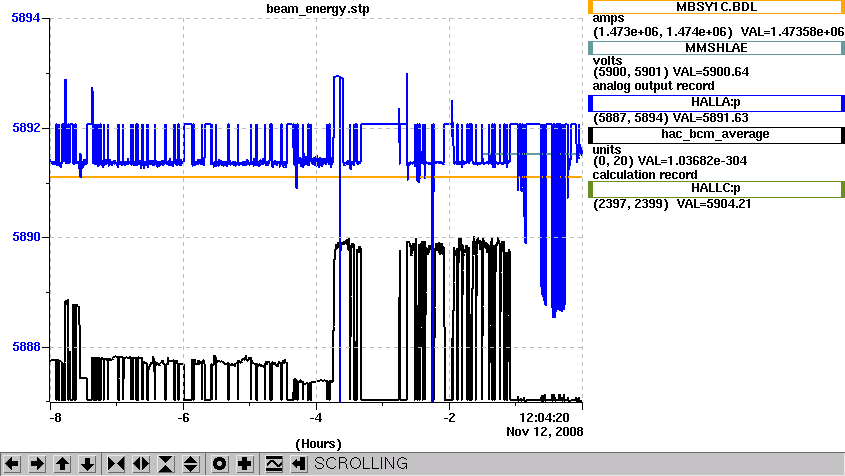Click the (Hours) axis unit label
845x476 pixels.
click(x=318, y=444)
